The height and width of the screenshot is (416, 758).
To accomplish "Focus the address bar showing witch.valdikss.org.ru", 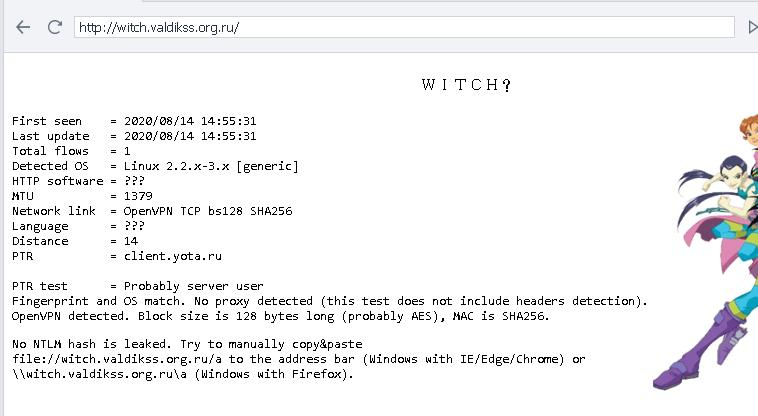I will [x=404, y=27].
